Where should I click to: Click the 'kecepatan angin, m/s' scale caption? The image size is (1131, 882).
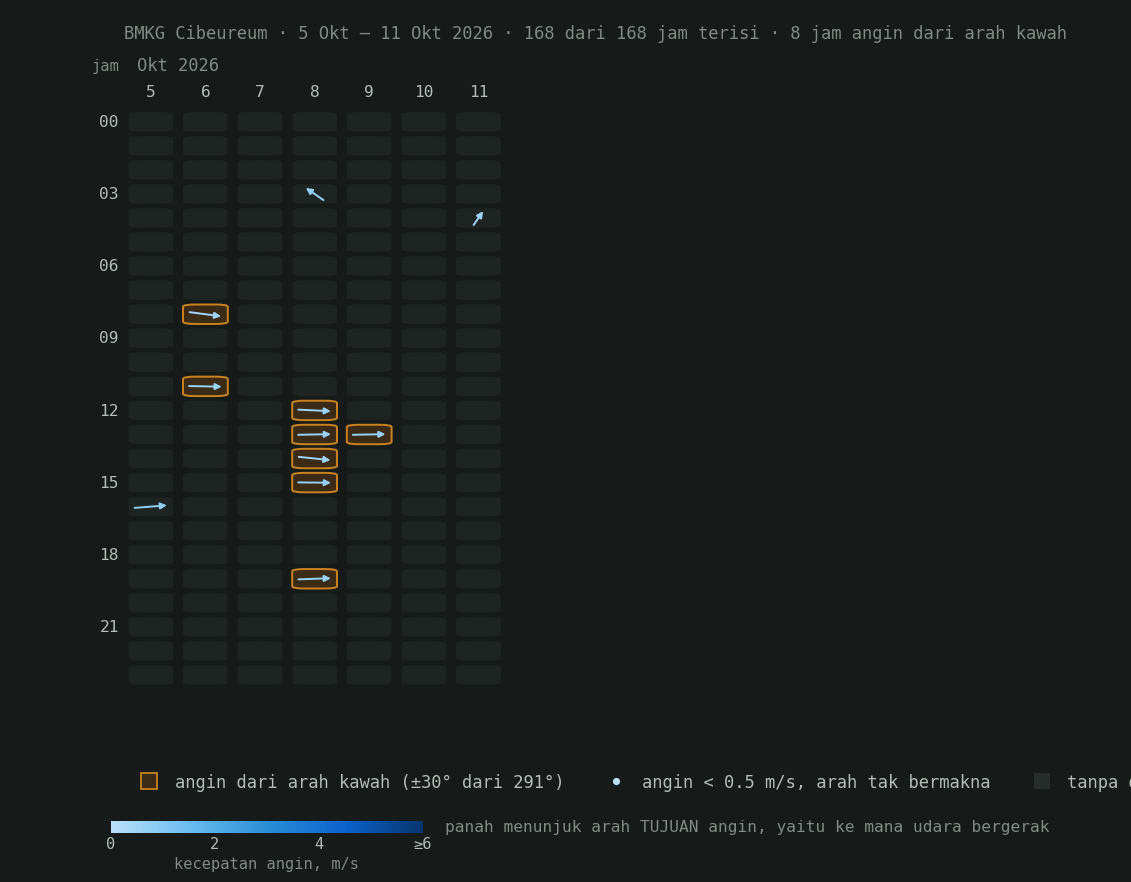tap(266, 864)
